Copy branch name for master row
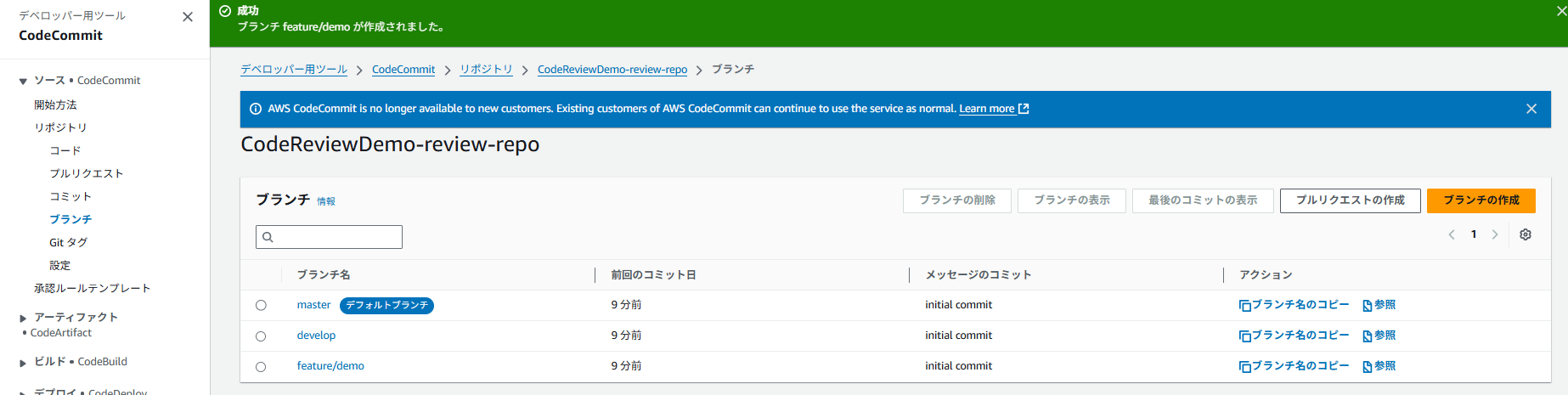 [x=1294, y=305]
